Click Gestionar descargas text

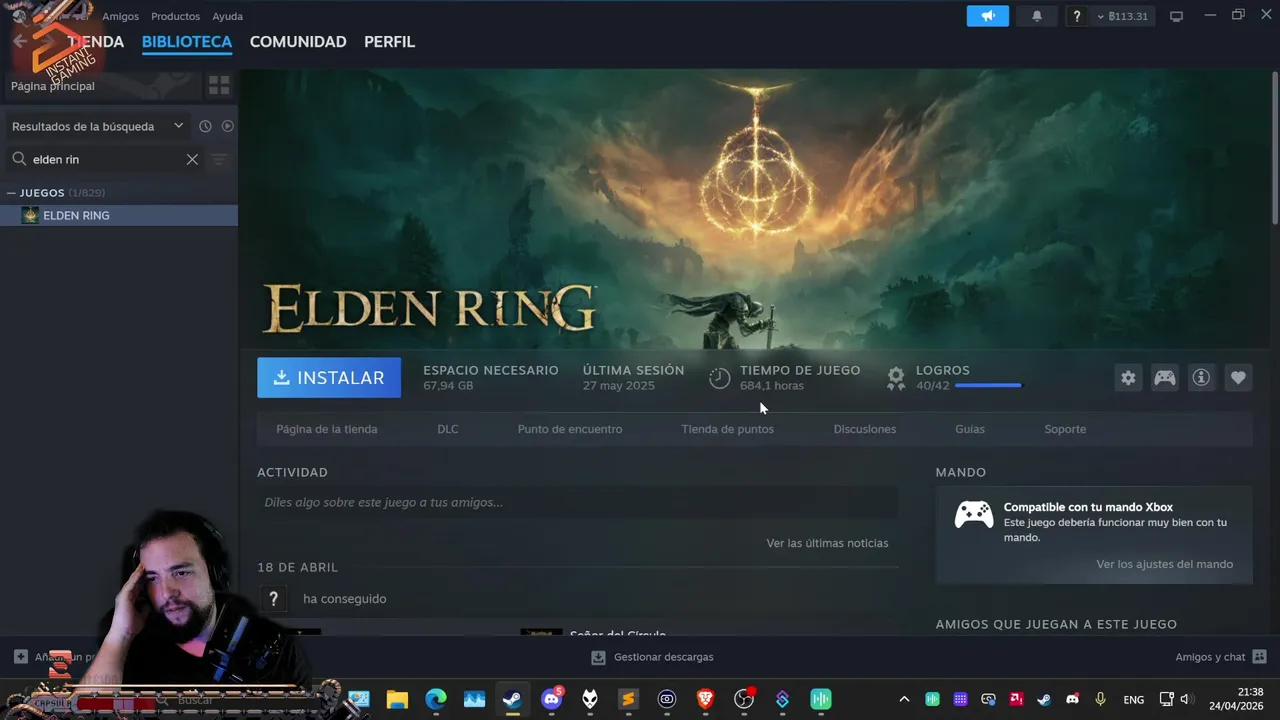point(664,657)
